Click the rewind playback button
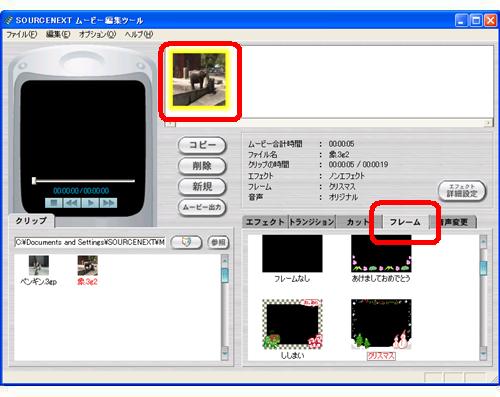500x397 pixels. [72, 203]
